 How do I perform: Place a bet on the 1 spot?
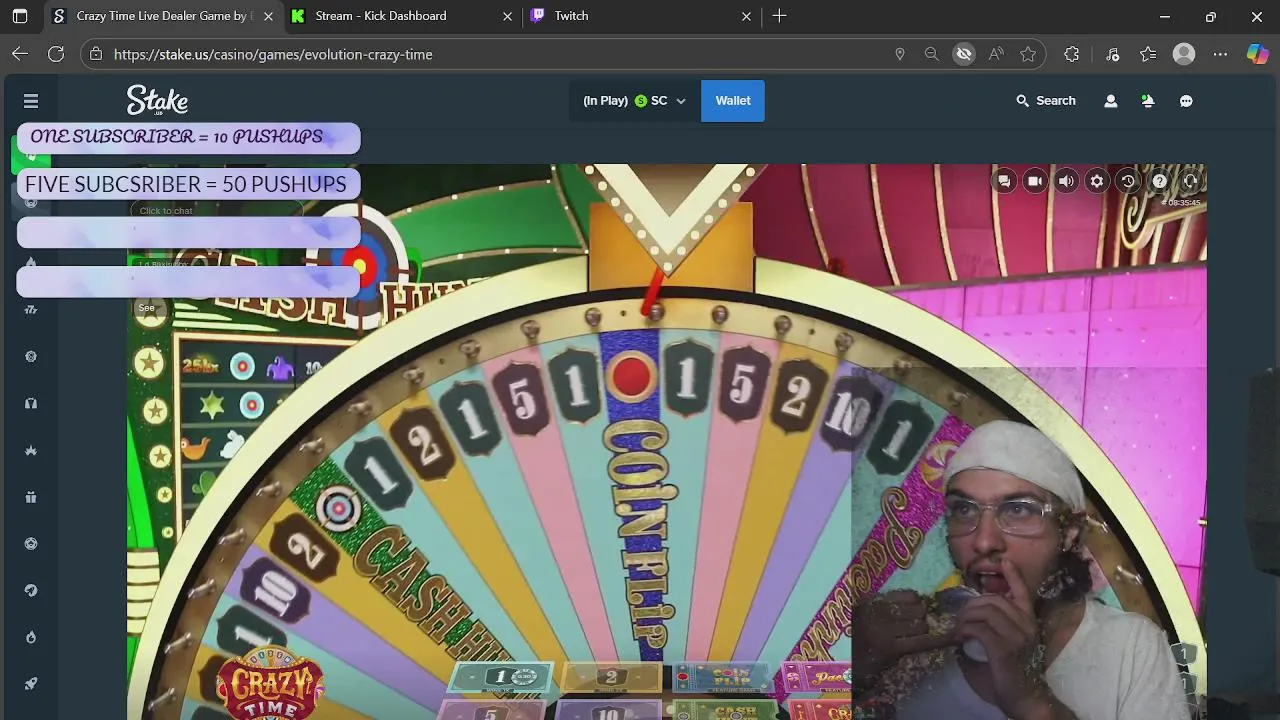pos(501,678)
